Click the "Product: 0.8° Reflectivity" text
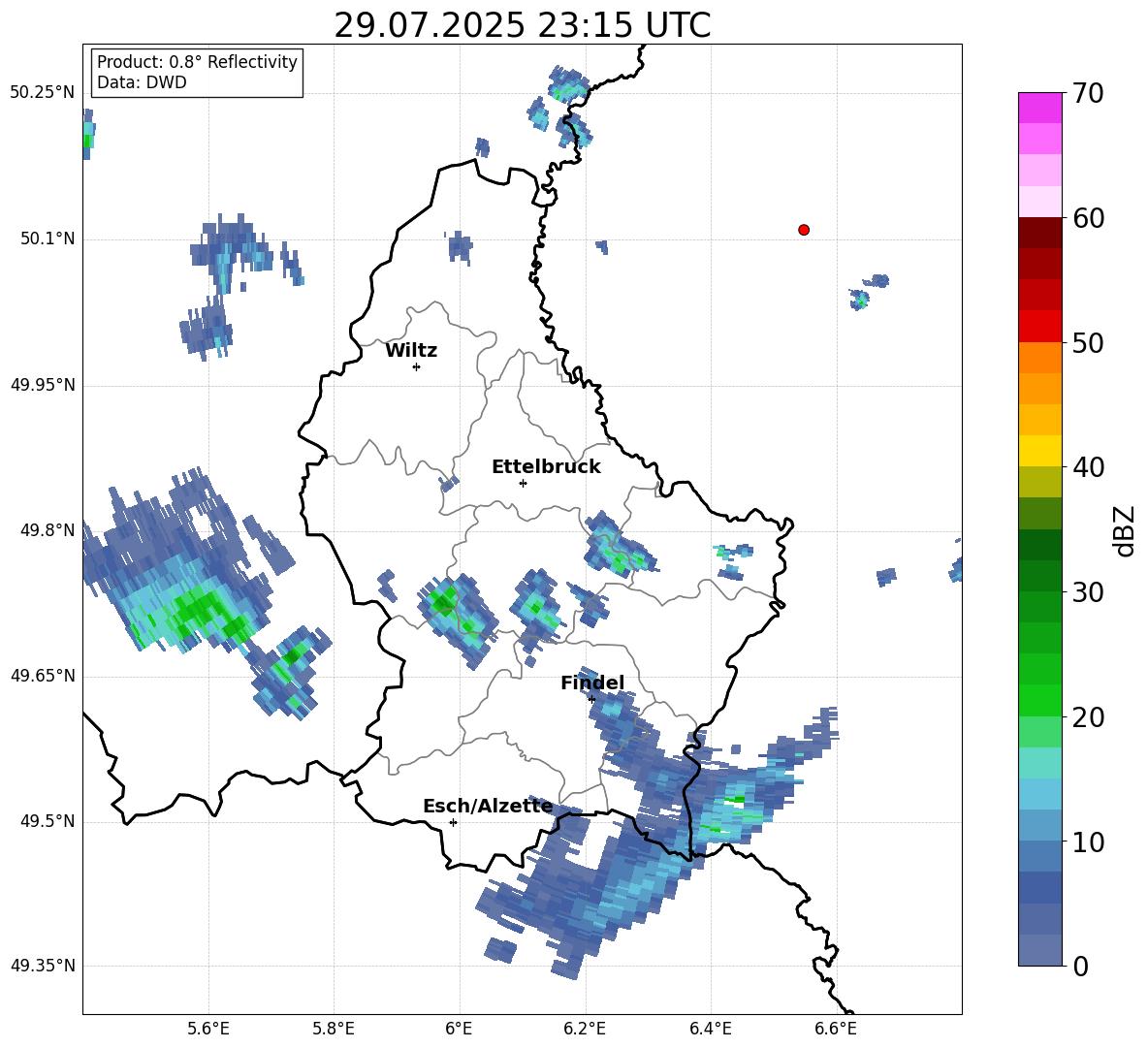 tap(197, 61)
